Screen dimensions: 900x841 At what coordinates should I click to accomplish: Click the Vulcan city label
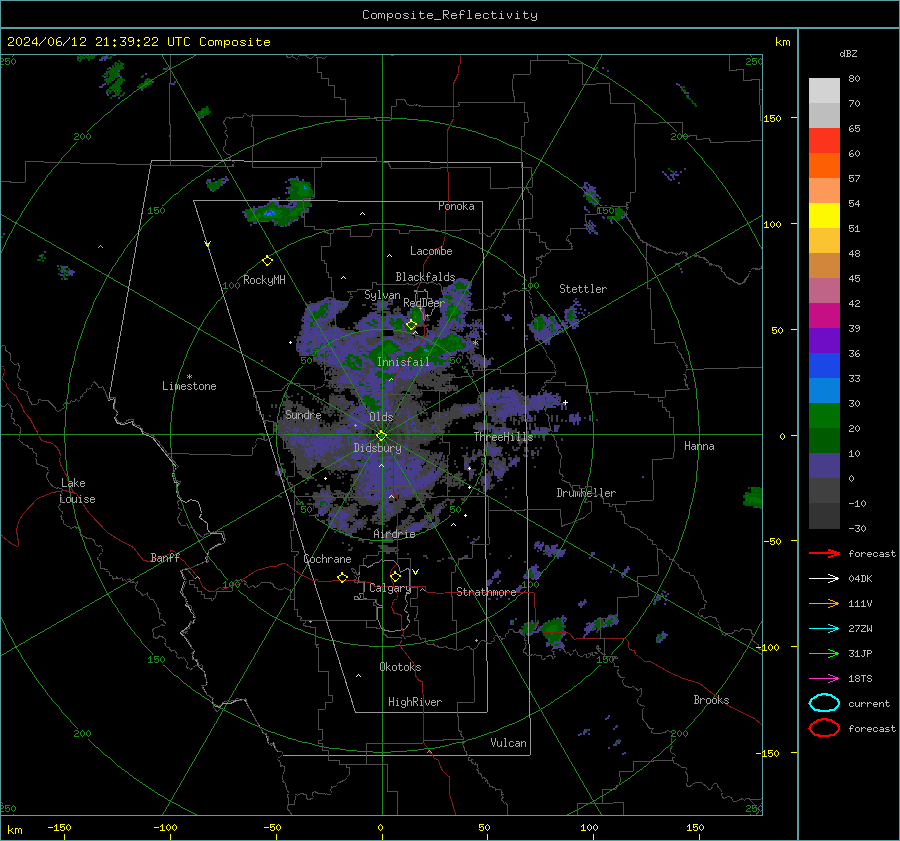click(508, 743)
